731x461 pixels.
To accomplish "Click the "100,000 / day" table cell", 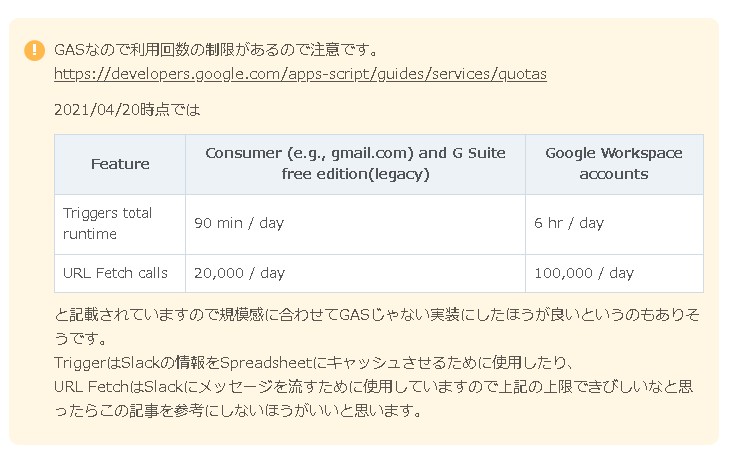I will point(584,273).
